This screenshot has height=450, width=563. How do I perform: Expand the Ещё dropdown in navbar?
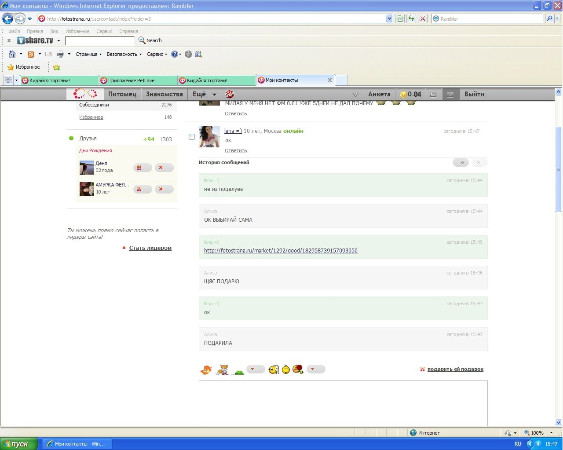click(204, 94)
